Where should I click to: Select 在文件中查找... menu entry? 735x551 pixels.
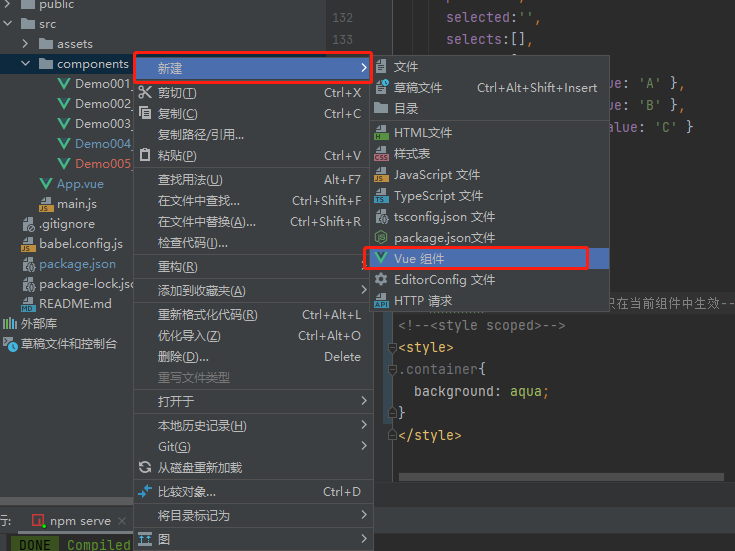[x=253, y=201]
